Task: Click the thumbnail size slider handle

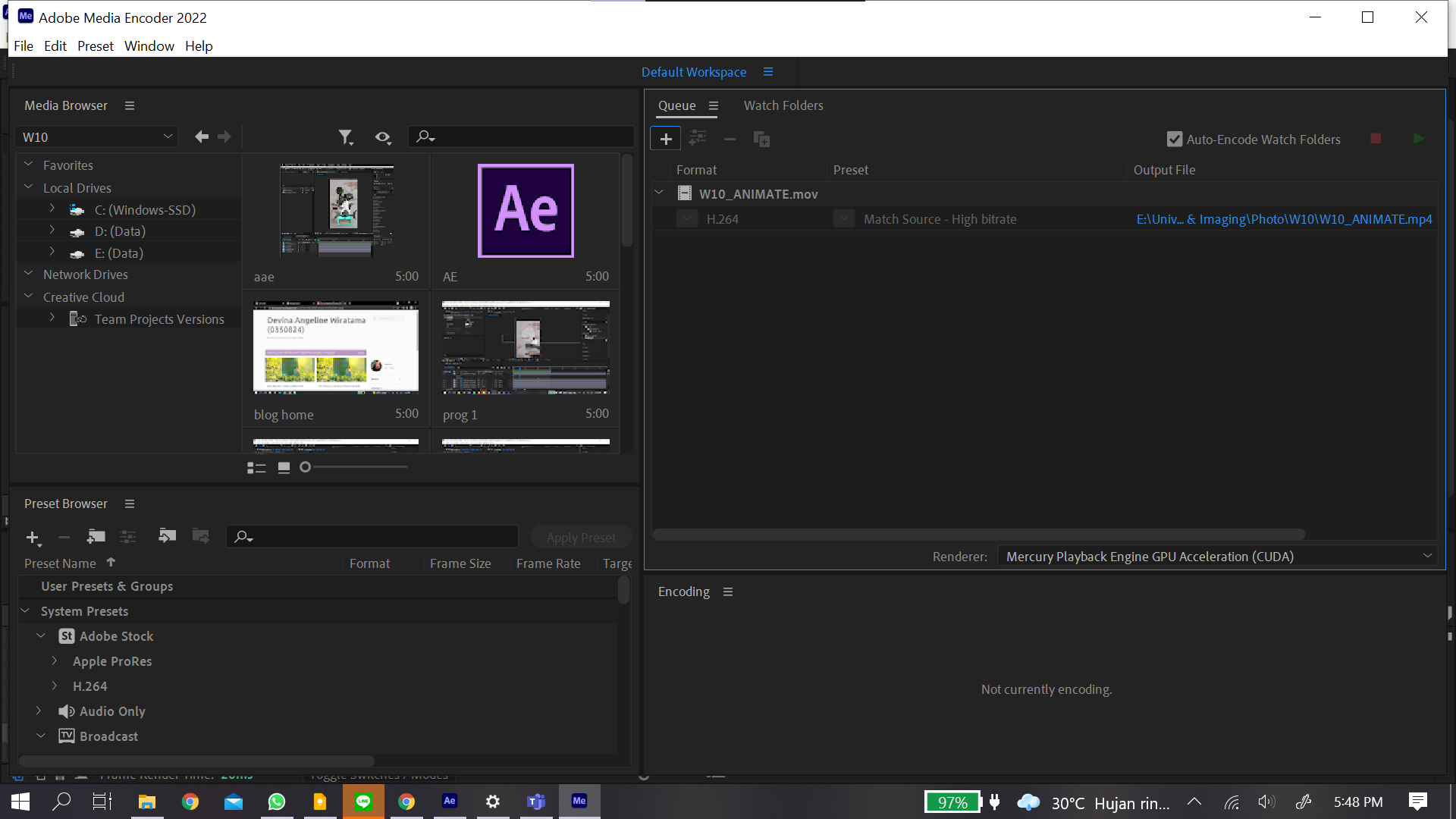Action: point(305,467)
